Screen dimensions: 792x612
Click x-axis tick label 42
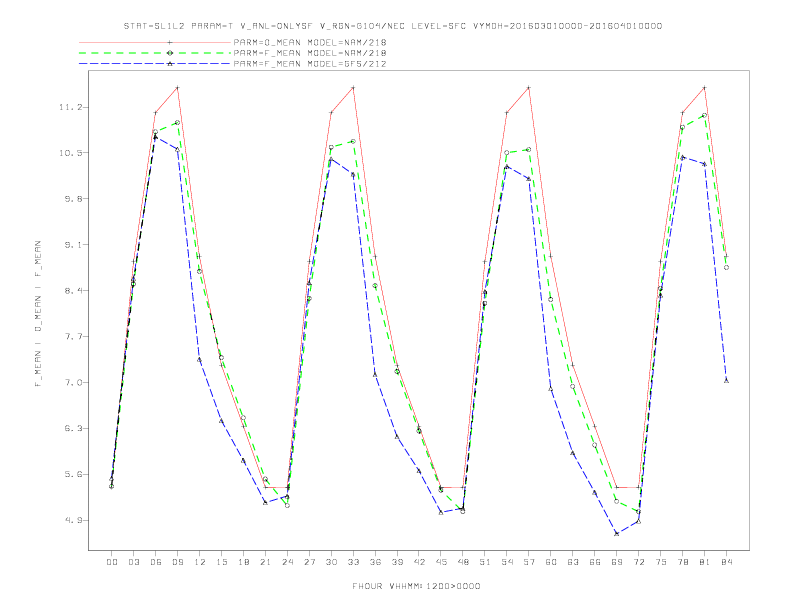(x=419, y=562)
